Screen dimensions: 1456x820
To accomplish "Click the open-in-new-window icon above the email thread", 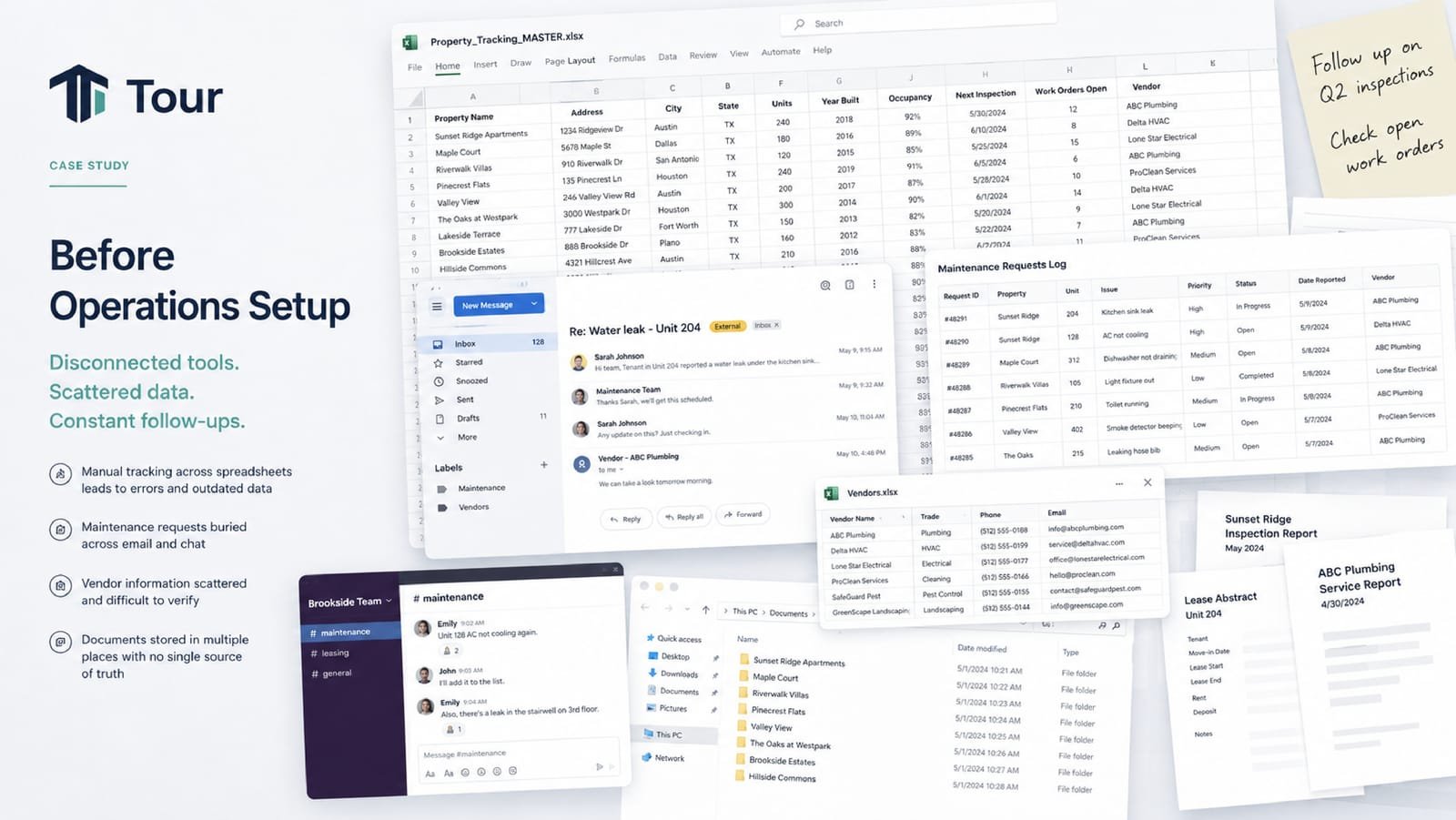I will (x=849, y=285).
